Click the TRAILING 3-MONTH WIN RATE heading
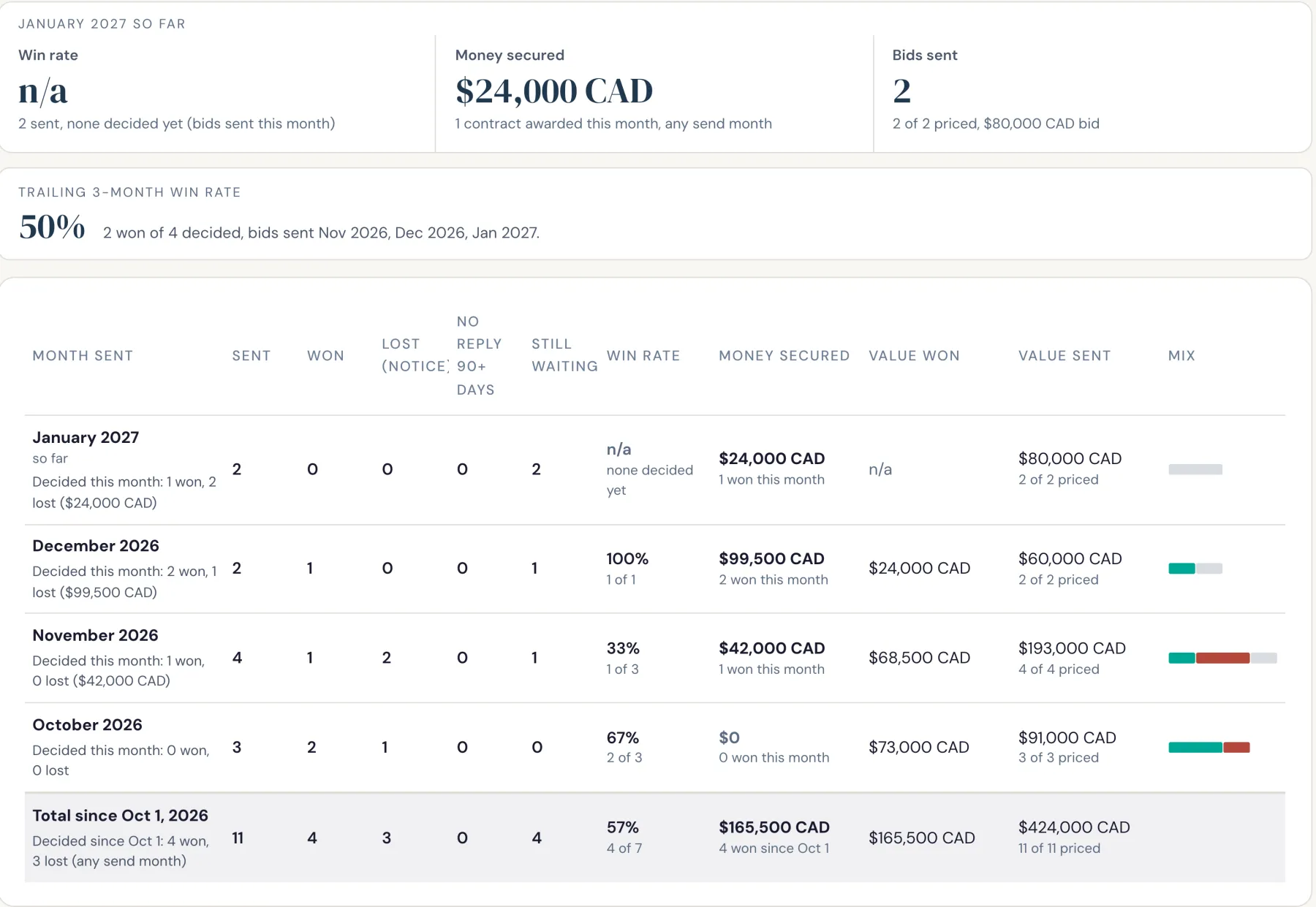 coord(129,192)
